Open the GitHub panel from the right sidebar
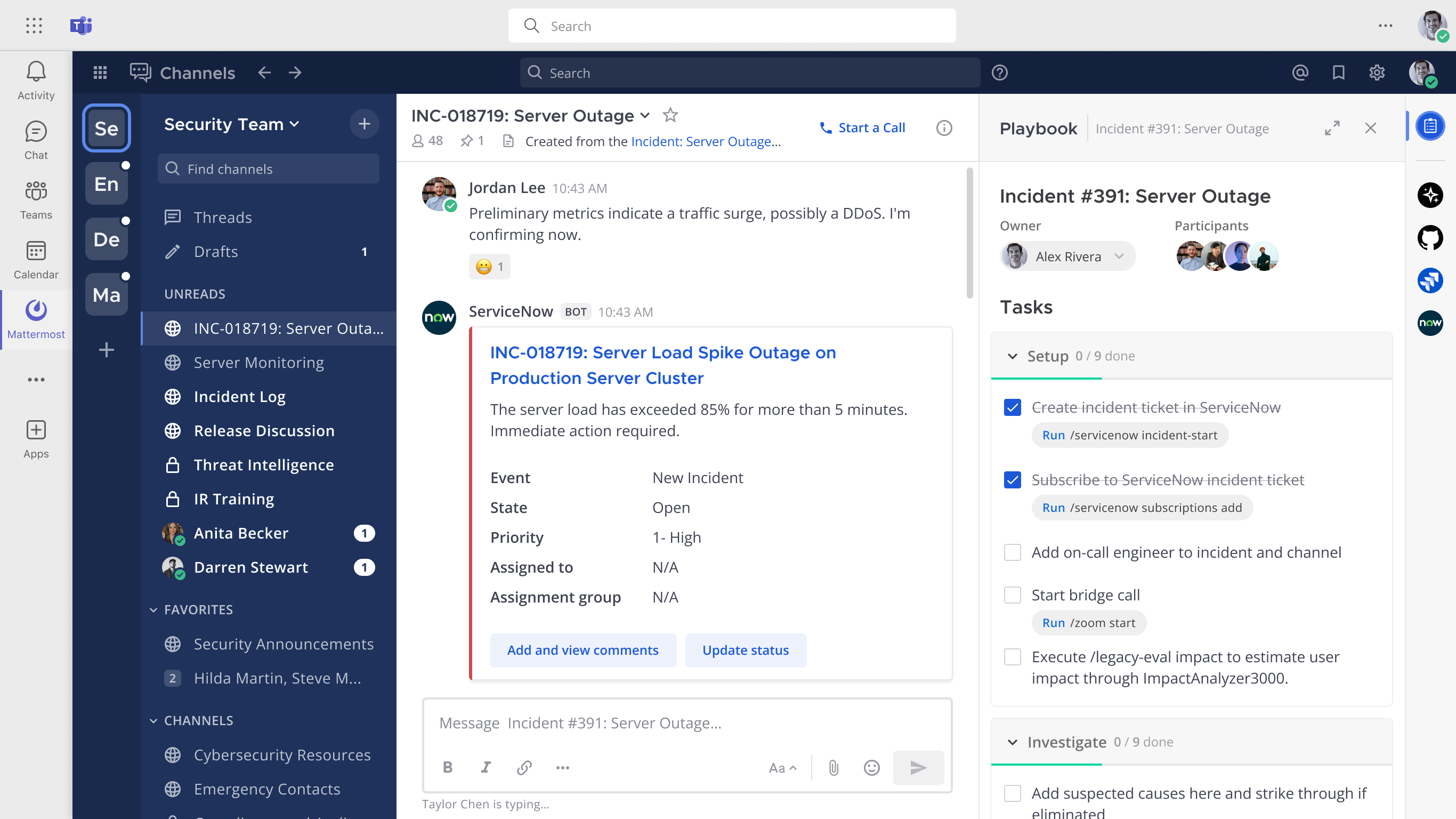Screen dimensions: 1456x819 tap(1430, 238)
